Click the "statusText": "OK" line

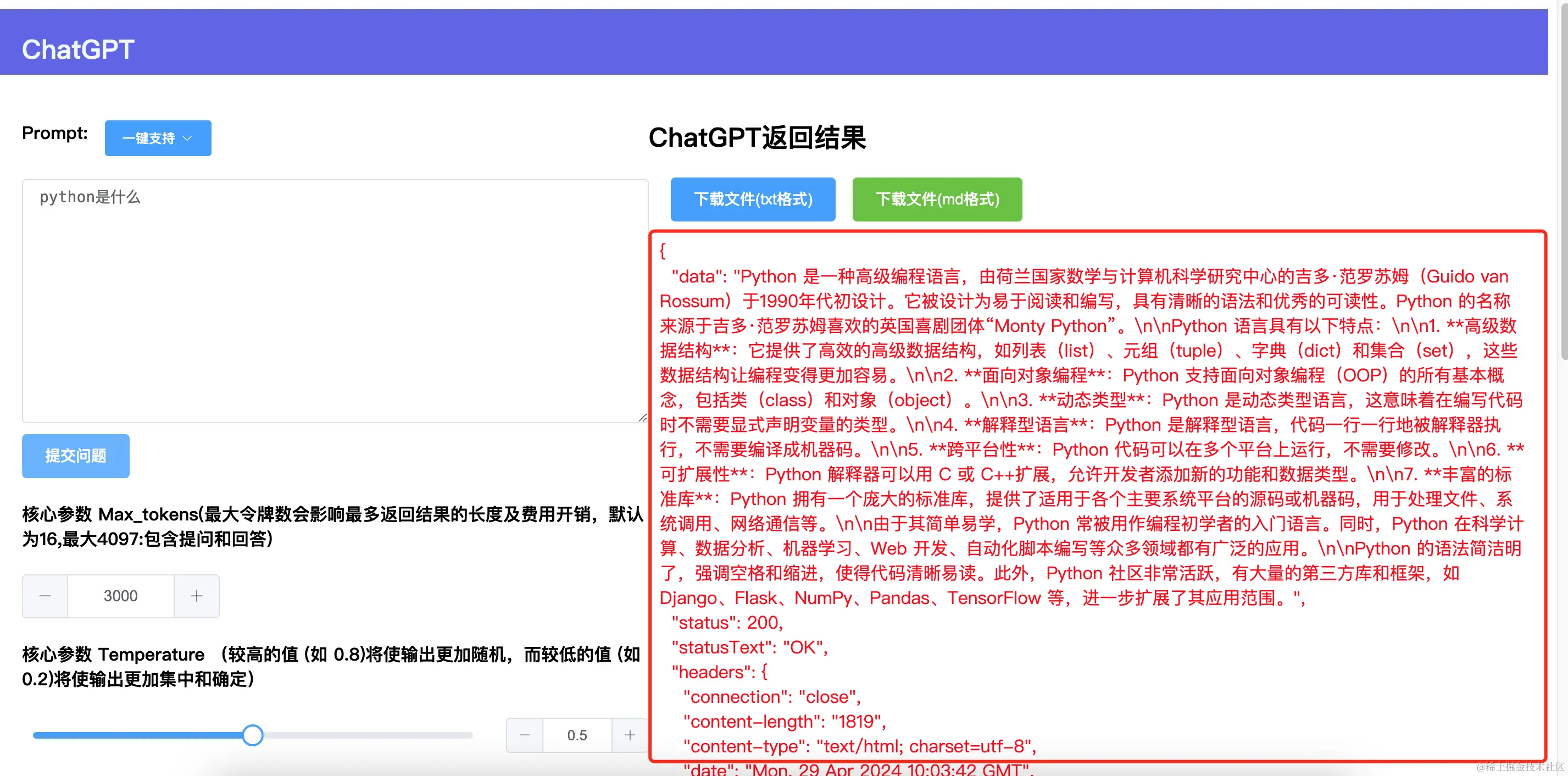pyautogui.click(x=749, y=647)
